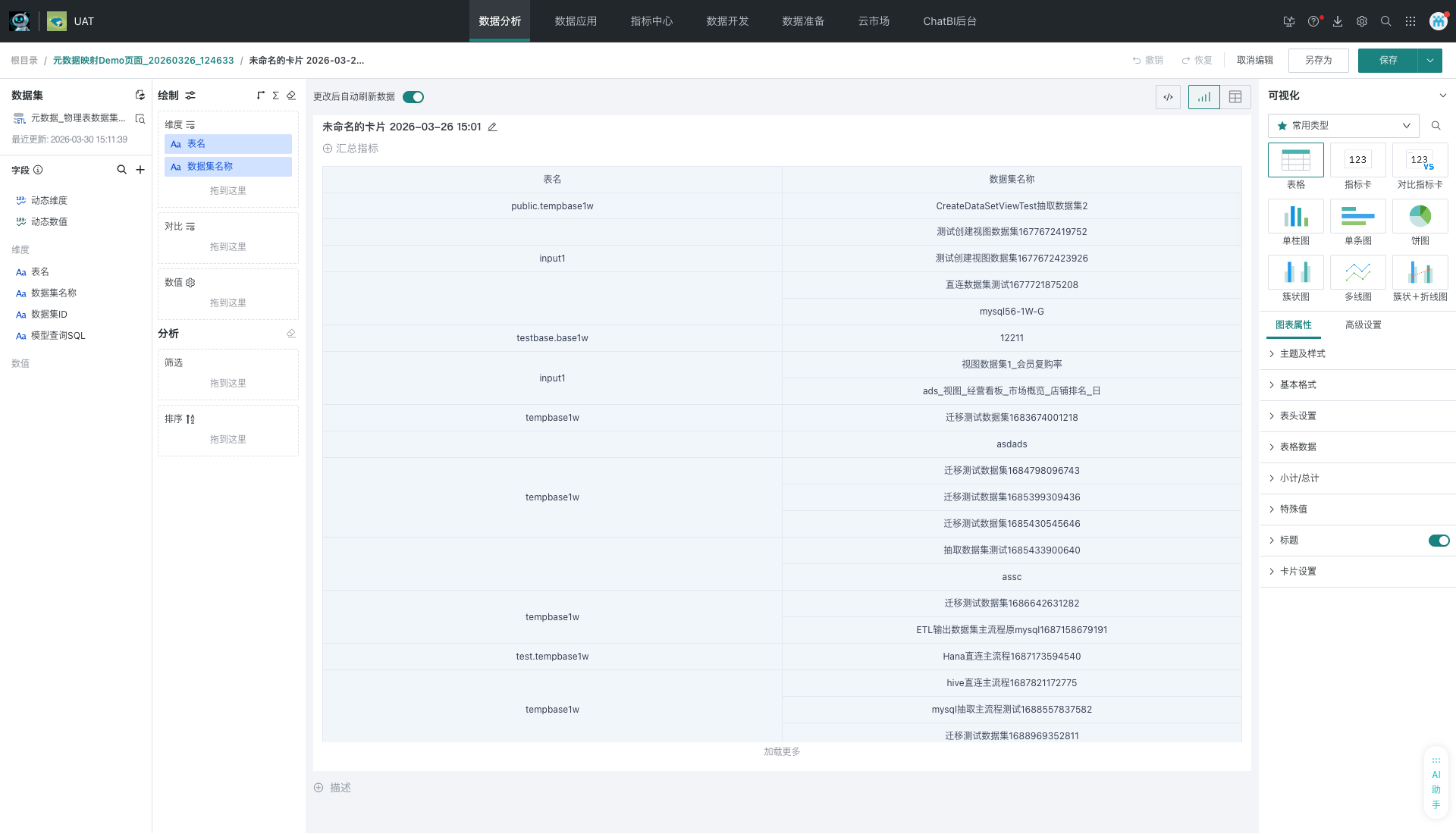Viewport: 1456px width, 834px height.
Task: Click the 表名 dimension field pill
Action: 227,144
